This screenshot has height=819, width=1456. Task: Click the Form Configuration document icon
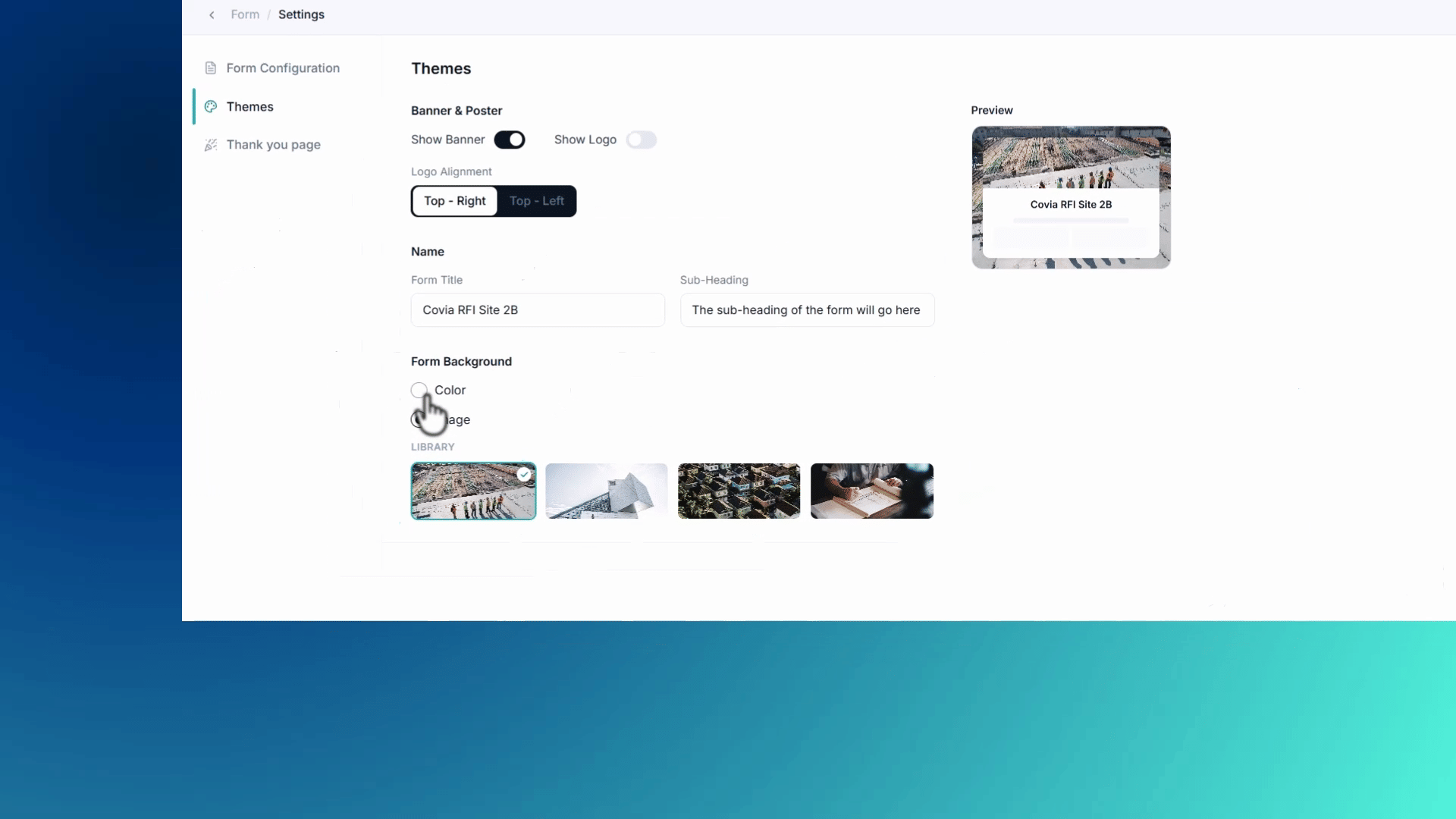(x=211, y=68)
